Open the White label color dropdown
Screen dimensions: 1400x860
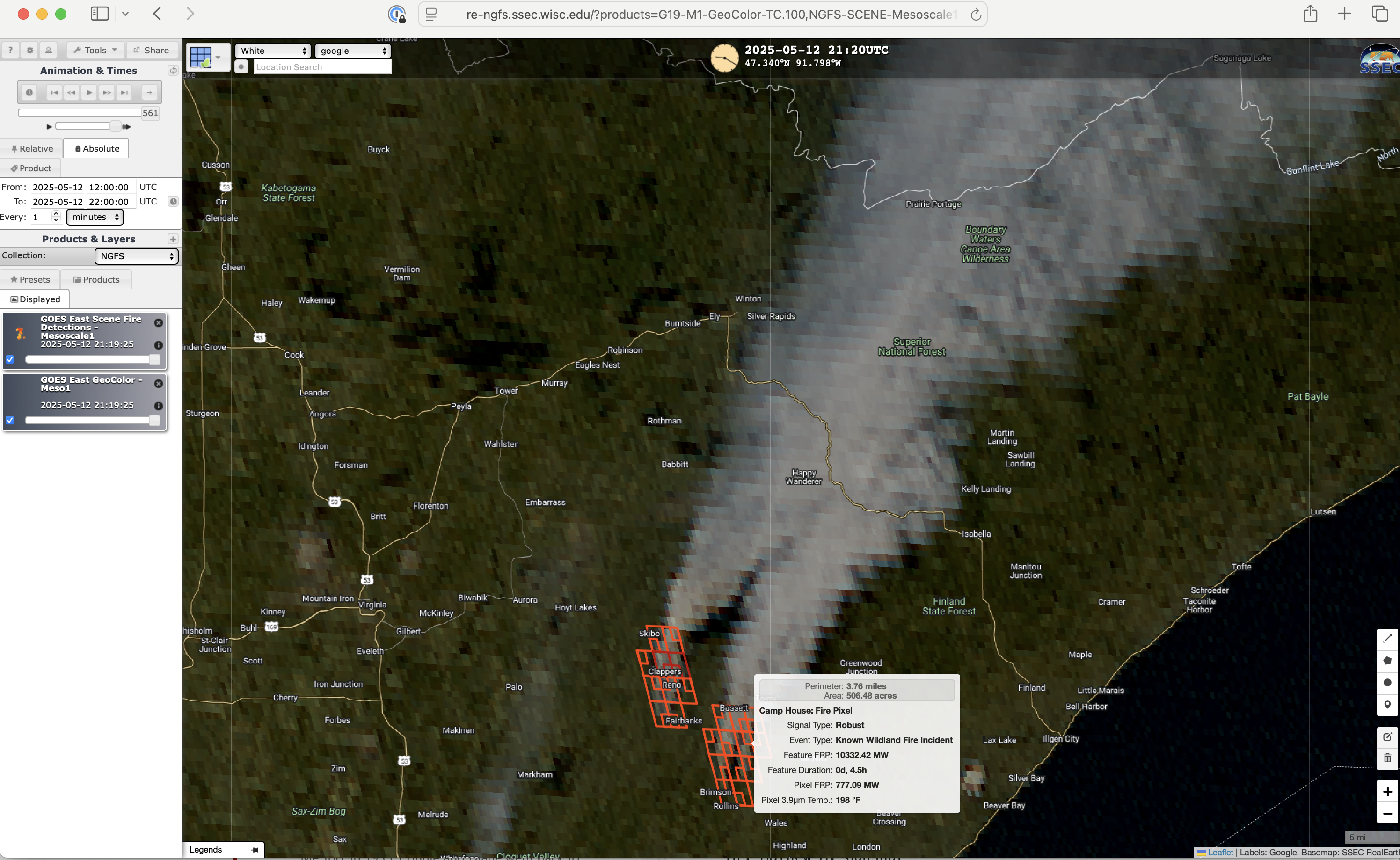click(273, 51)
